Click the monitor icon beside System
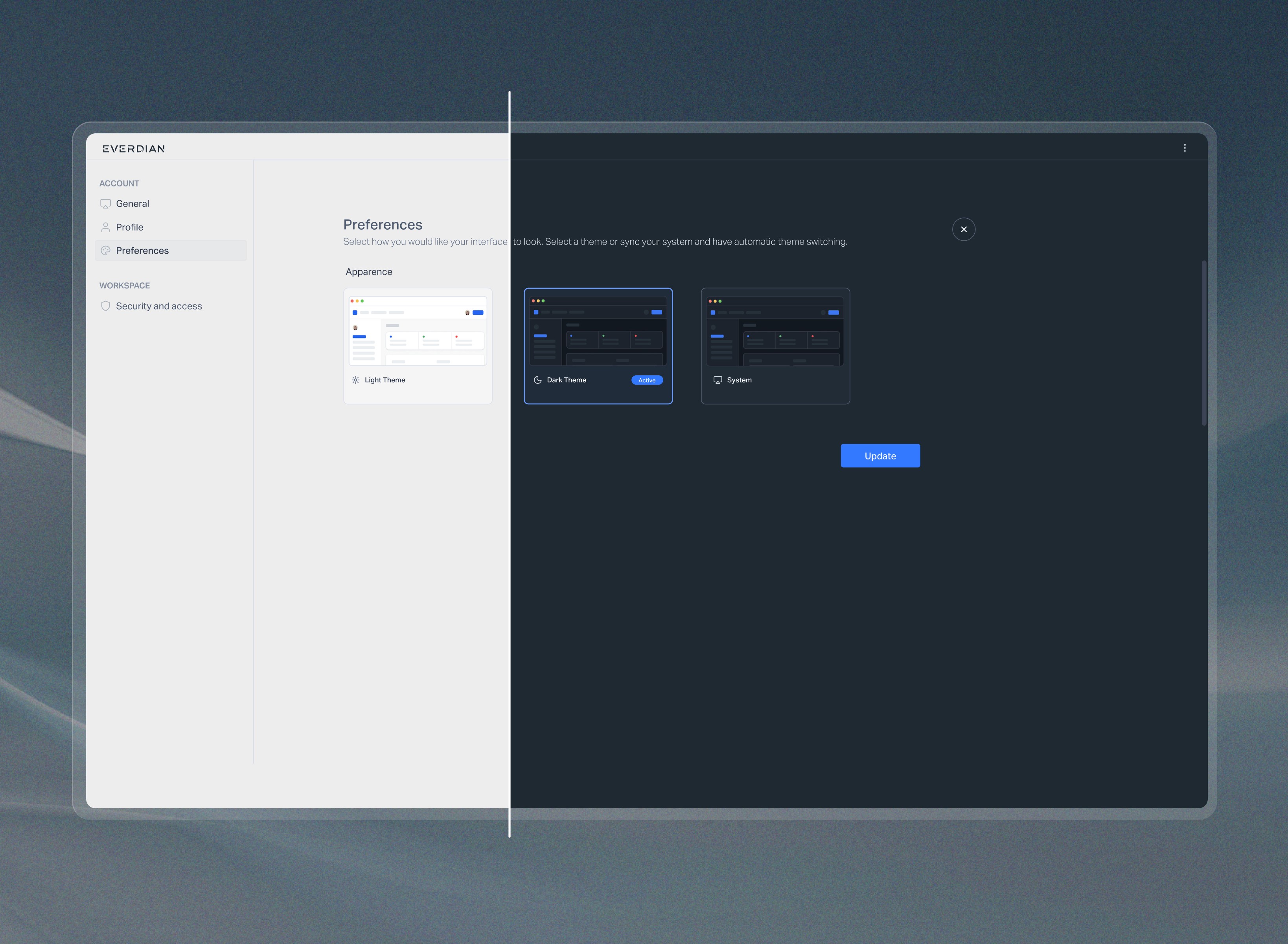Image resolution: width=1288 pixels, height=944 pixels. pyautogui.click(x=718, y=380)
